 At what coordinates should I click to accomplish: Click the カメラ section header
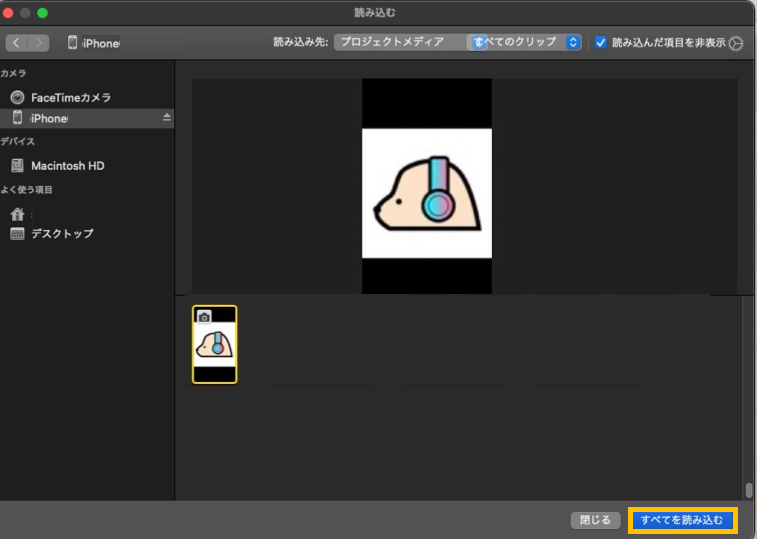click(14, 73)
